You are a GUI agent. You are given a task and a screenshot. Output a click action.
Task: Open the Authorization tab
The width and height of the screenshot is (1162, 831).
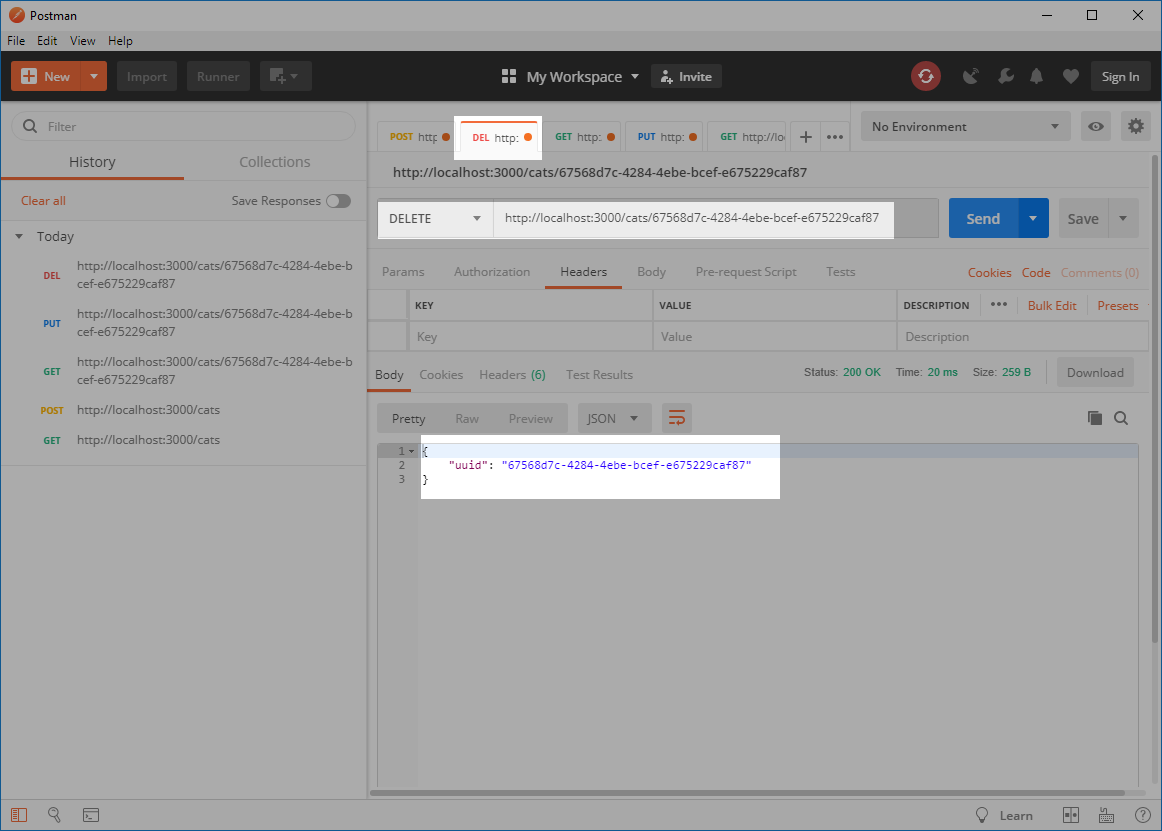coord(492,272)
